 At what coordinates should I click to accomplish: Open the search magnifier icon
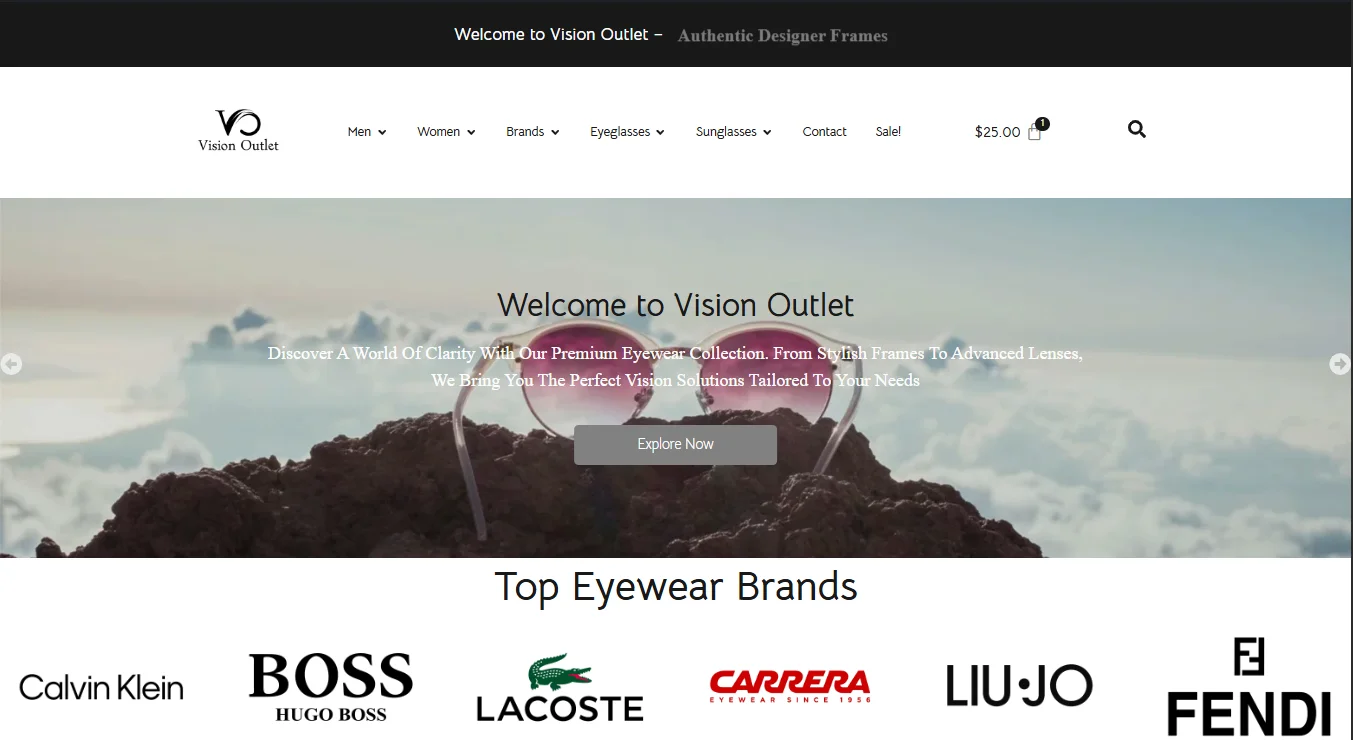(1136, 129)
